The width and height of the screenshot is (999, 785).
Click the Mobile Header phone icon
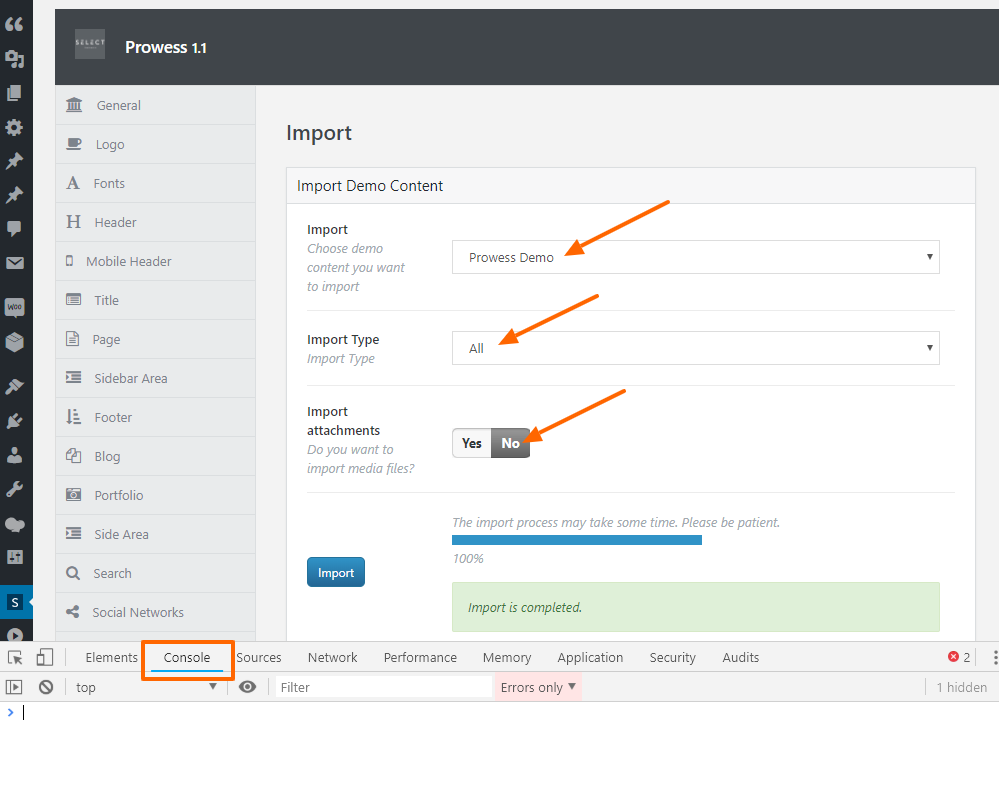(x=69, y=261)
